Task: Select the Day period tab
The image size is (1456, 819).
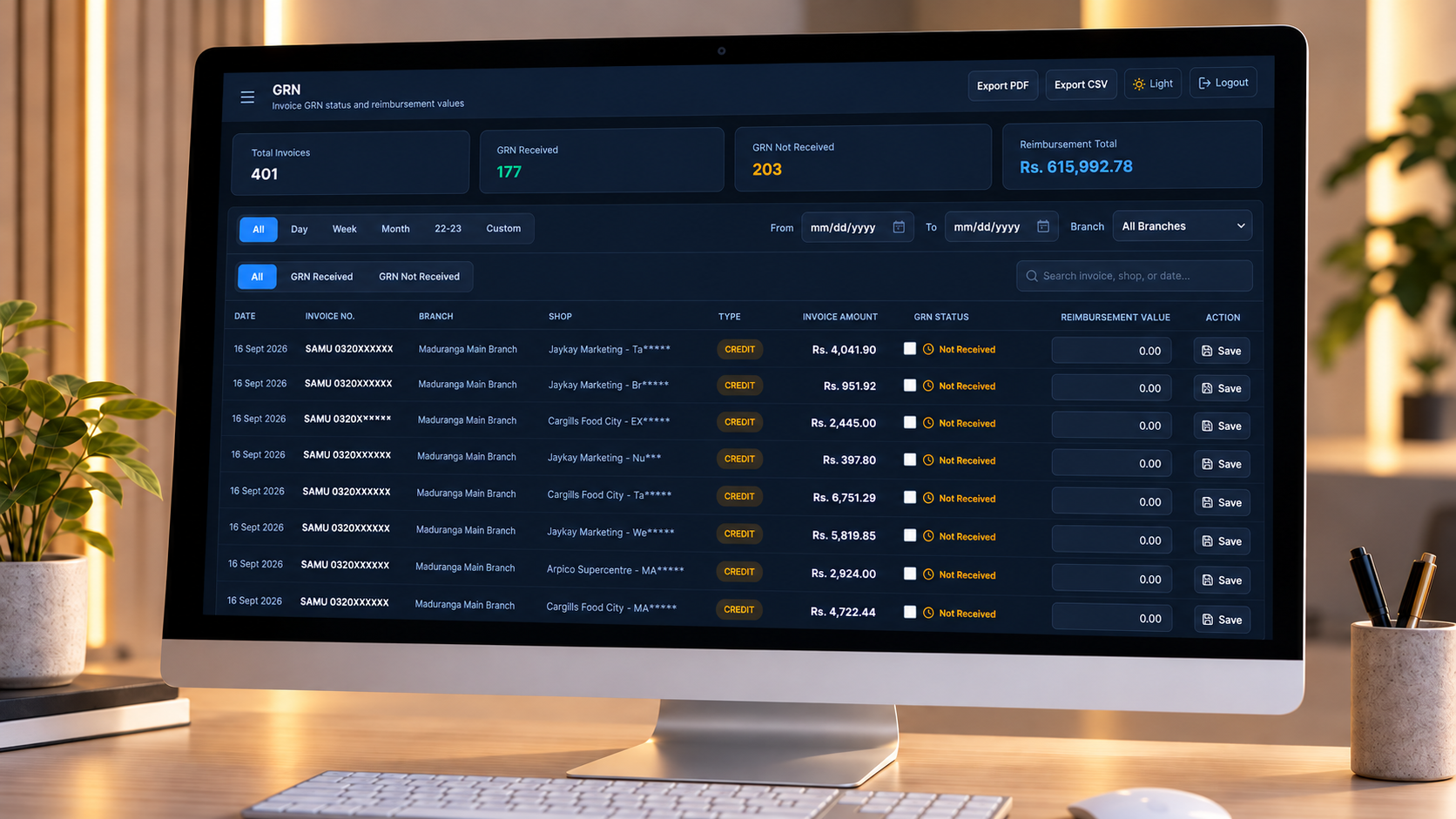Action: (300, 229)
